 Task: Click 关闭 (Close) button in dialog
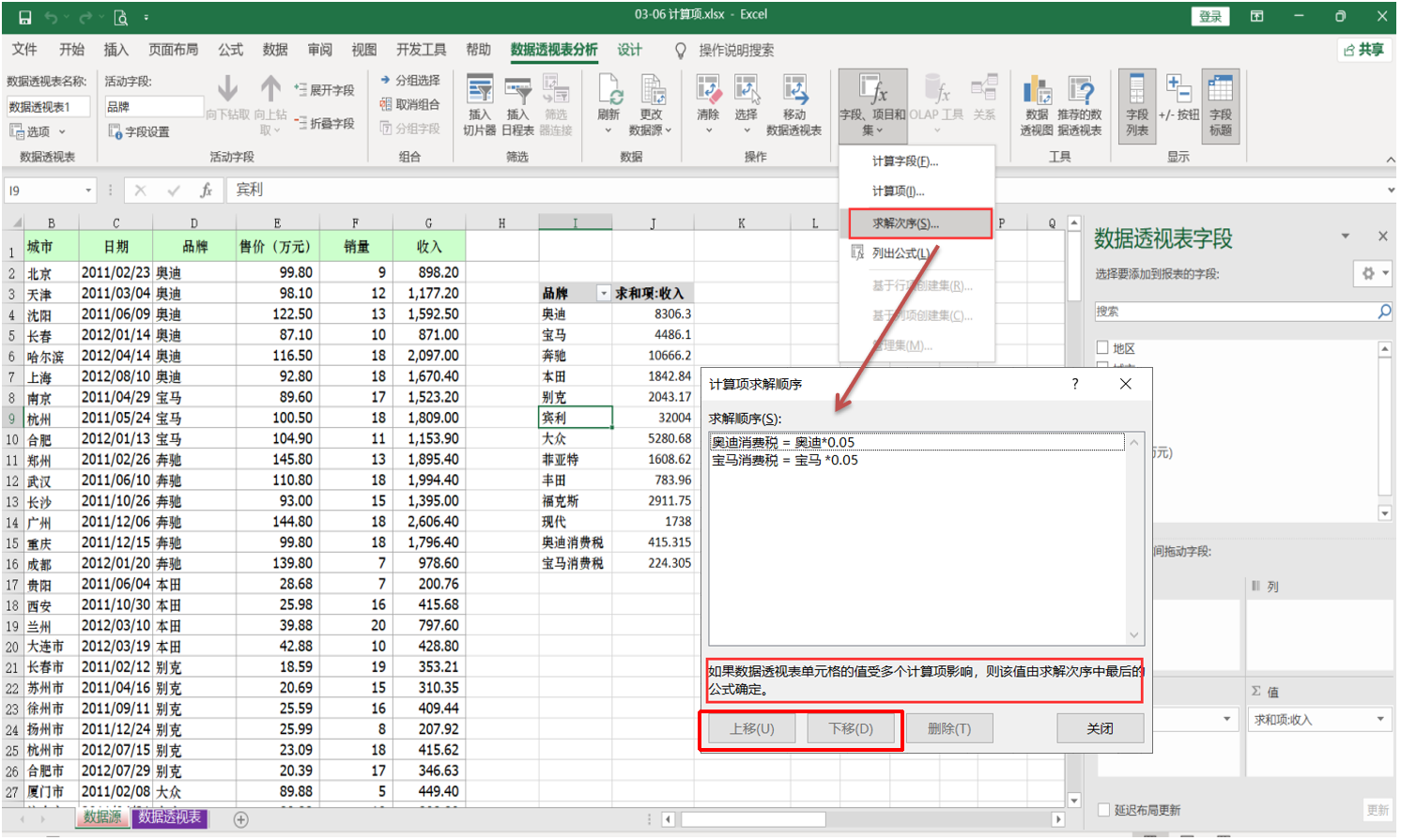(x=1101, y=728)
